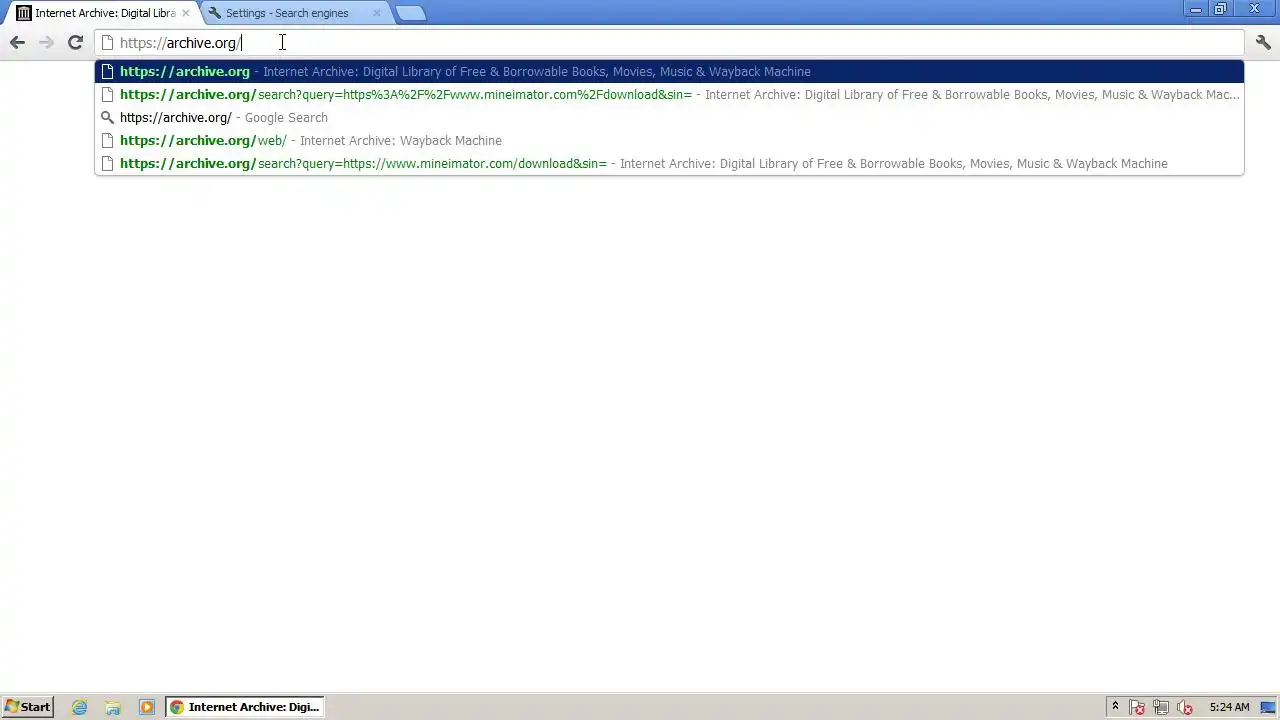Open Windows Explorer folder in the taskbar
Image resolution: width=1280 pixels, height=720 pixels.
[x=113, y=707]
